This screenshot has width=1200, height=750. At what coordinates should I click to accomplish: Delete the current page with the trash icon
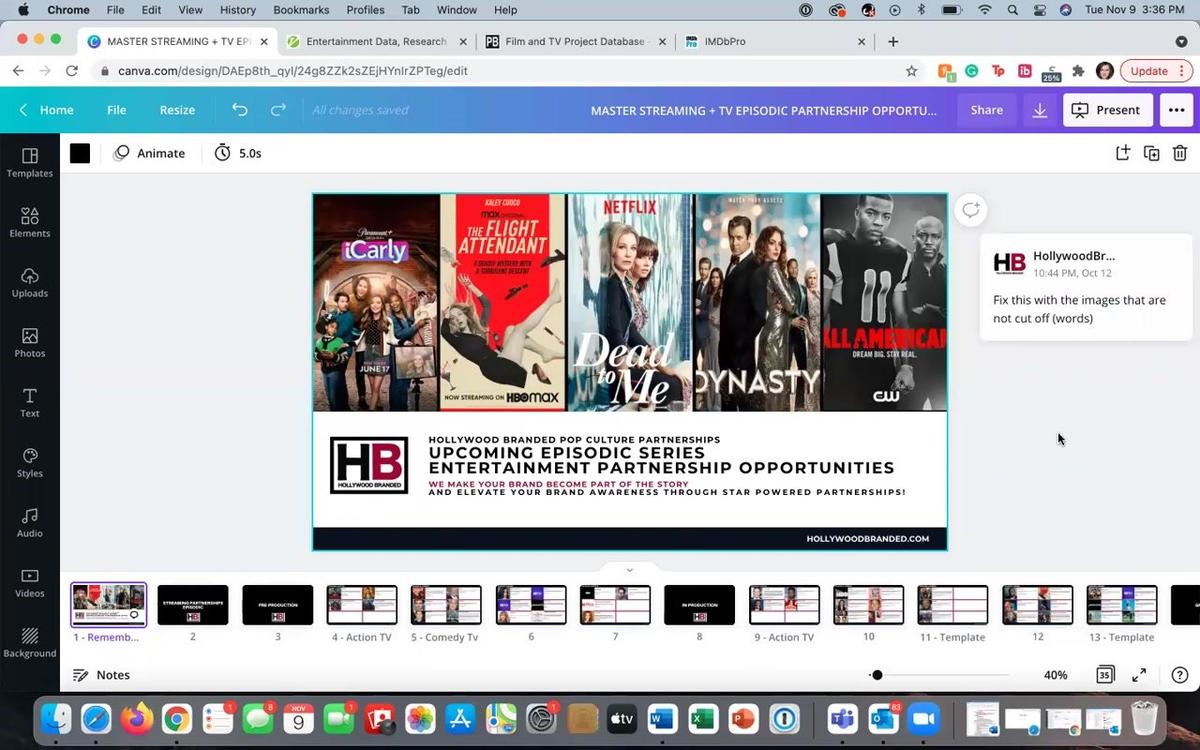1180,153
